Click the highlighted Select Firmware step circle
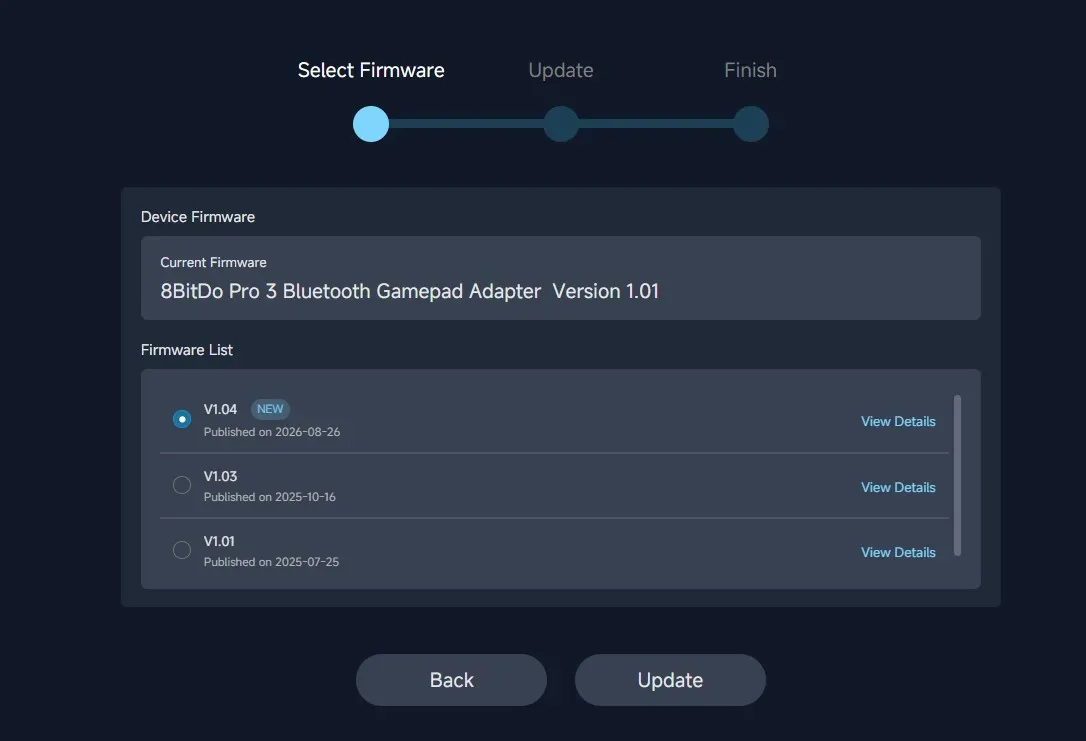This screenshot has height=741, width=1086. click(x=371, y=124)
